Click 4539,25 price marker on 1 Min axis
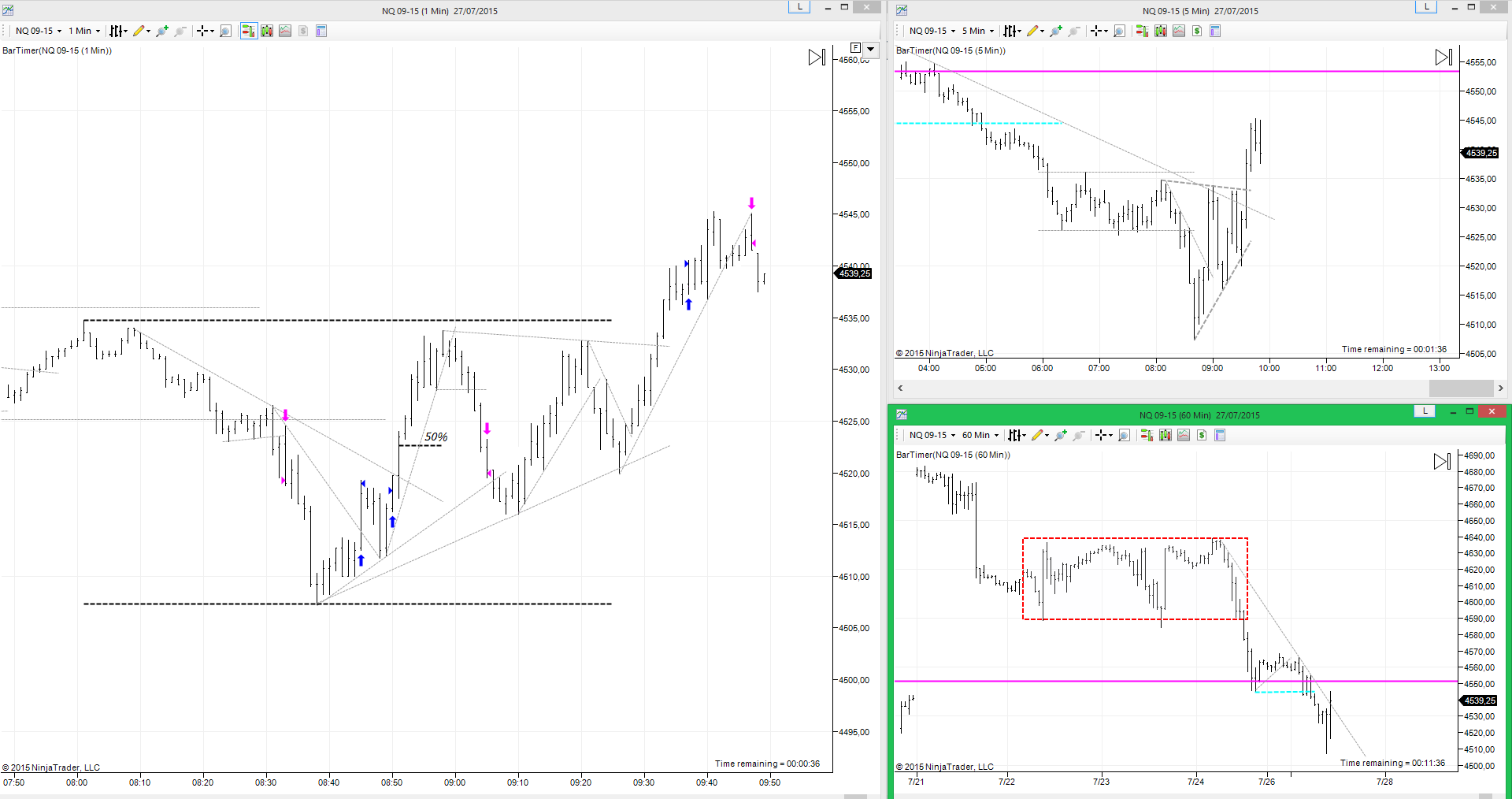Screen dimensions: 1512x799 pos(854,273)
